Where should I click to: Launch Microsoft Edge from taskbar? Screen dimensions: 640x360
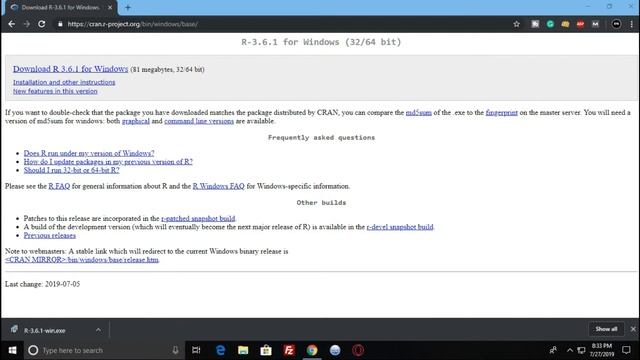pyautogui.click(x=220, y=350)
